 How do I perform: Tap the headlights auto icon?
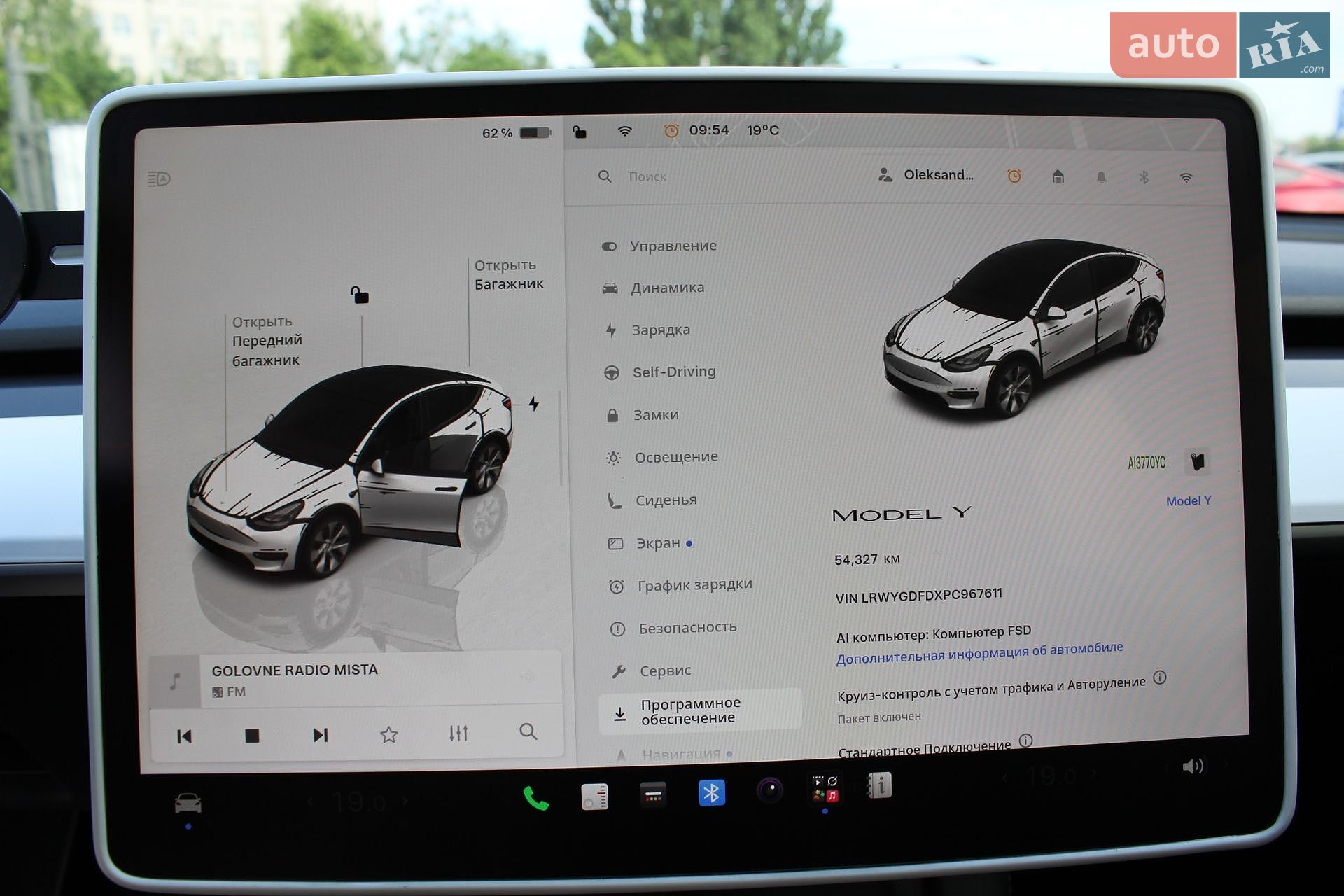tap(159, 178)
